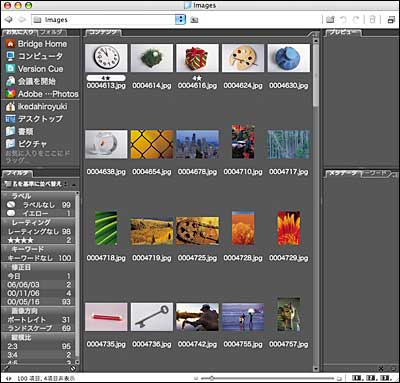This screenshot has height=383, width=400.
Task: Filter by ポートレイト orientation
Action: coord(39,320)
